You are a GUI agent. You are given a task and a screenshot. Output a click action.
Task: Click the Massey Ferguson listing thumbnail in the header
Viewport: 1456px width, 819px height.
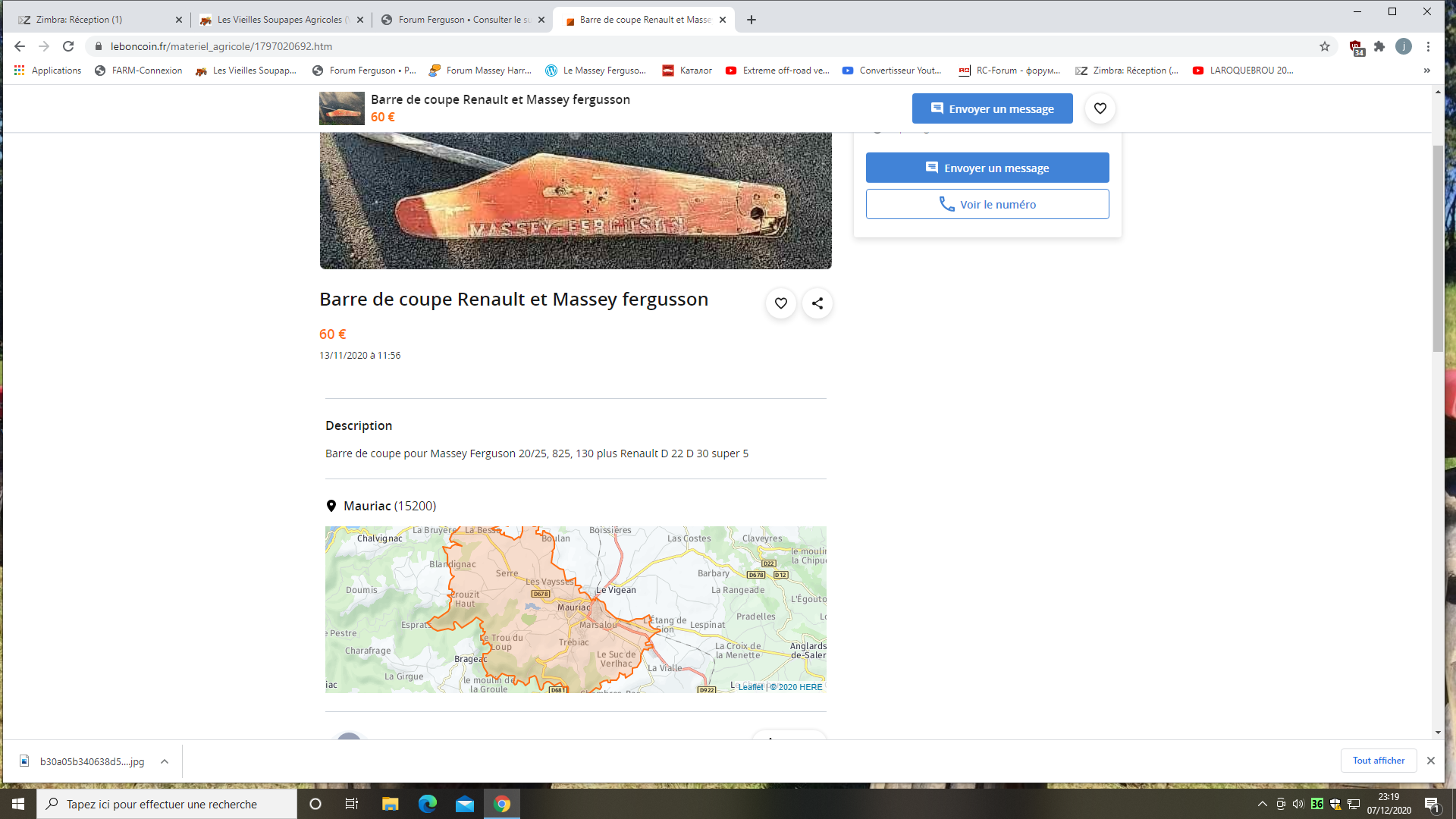click(x=341, y=108)
